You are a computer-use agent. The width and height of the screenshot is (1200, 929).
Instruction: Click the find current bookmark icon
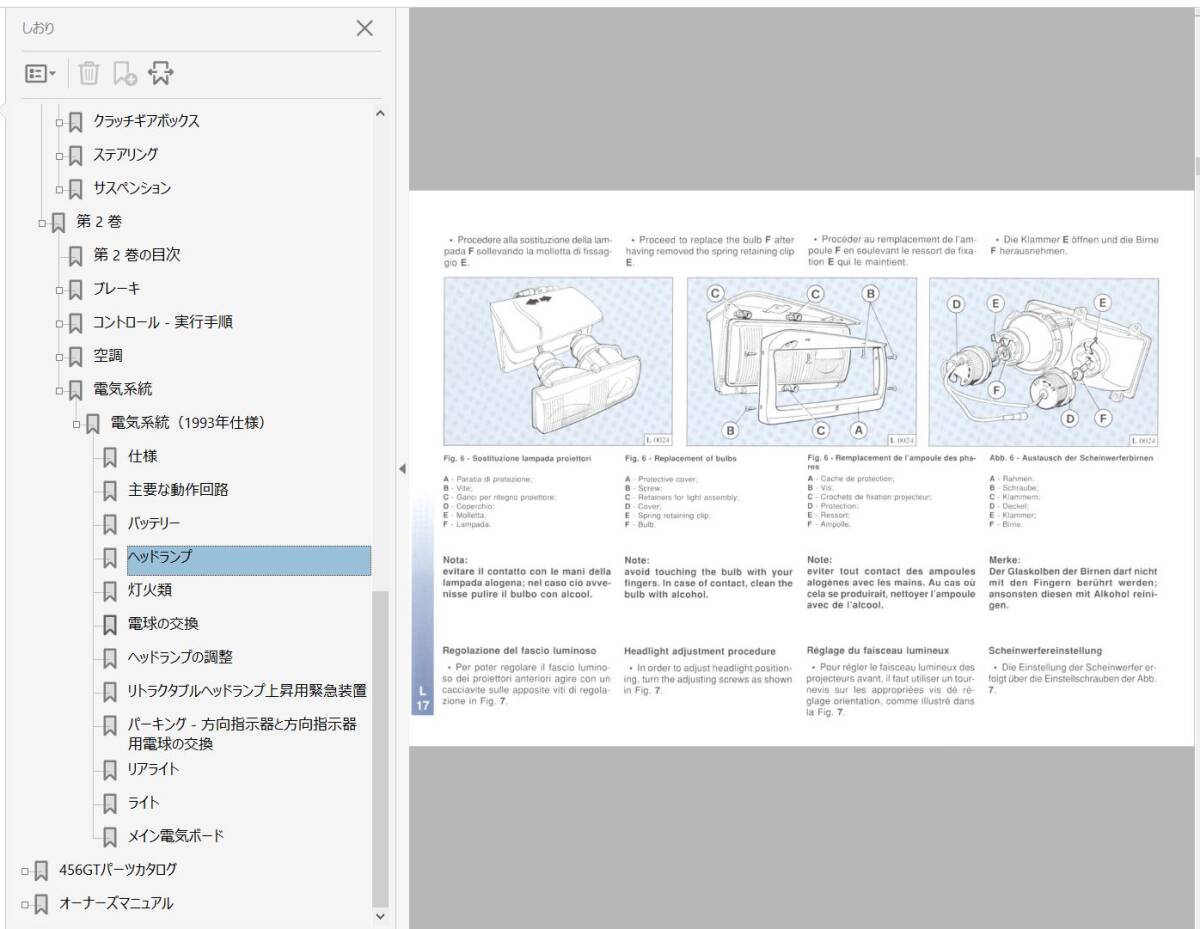(x=160, y=72)
